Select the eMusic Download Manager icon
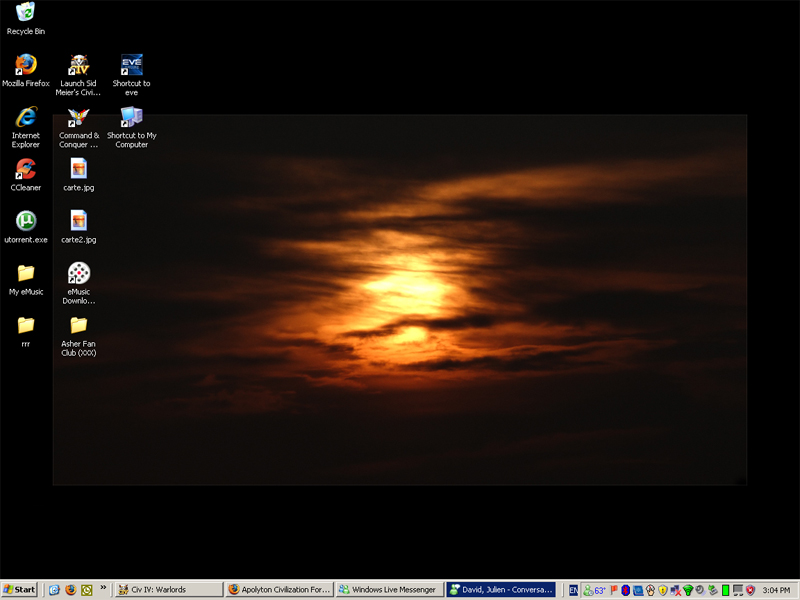800x600 pixels. pos(78,273)
